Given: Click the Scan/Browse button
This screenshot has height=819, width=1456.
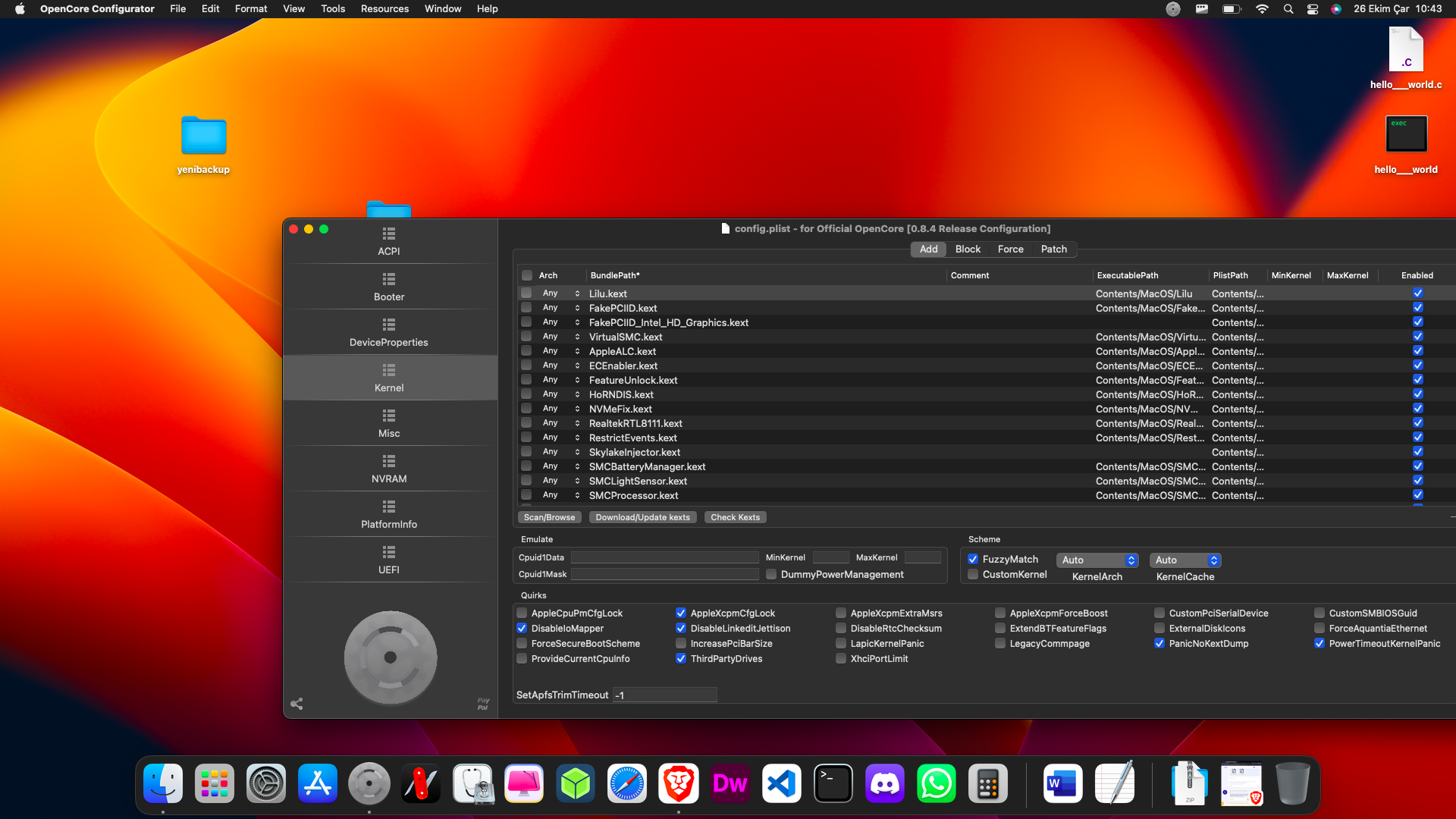Looking at the screenshot, I should click(x=549, y=517).
